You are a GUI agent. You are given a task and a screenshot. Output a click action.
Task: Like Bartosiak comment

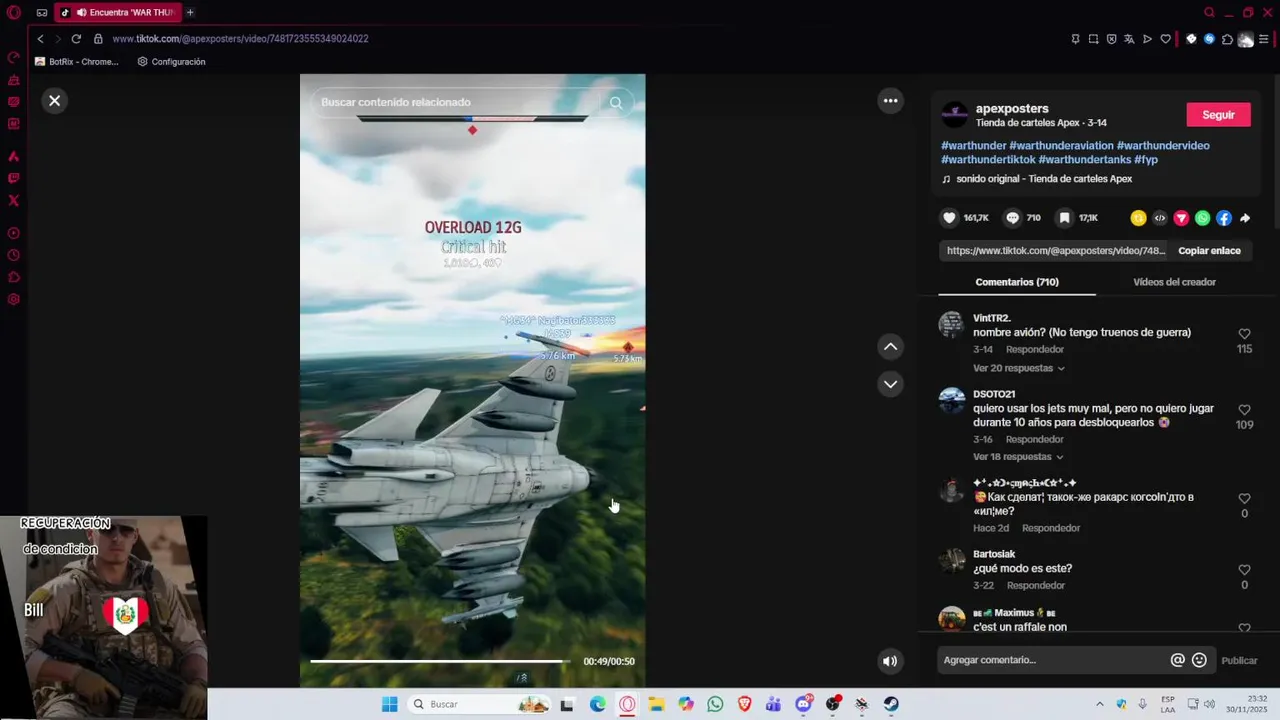[x=1244, y=570]
